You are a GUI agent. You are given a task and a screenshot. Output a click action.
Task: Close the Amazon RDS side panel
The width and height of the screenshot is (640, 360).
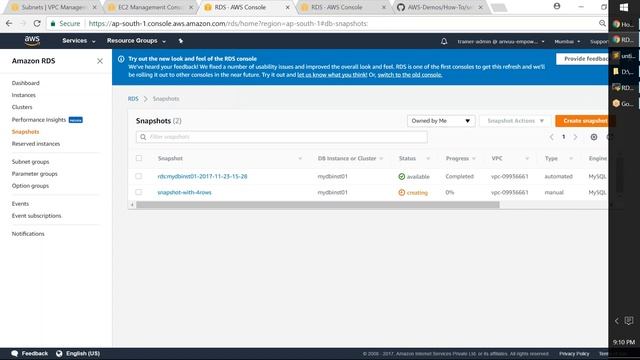pos(100,61)
